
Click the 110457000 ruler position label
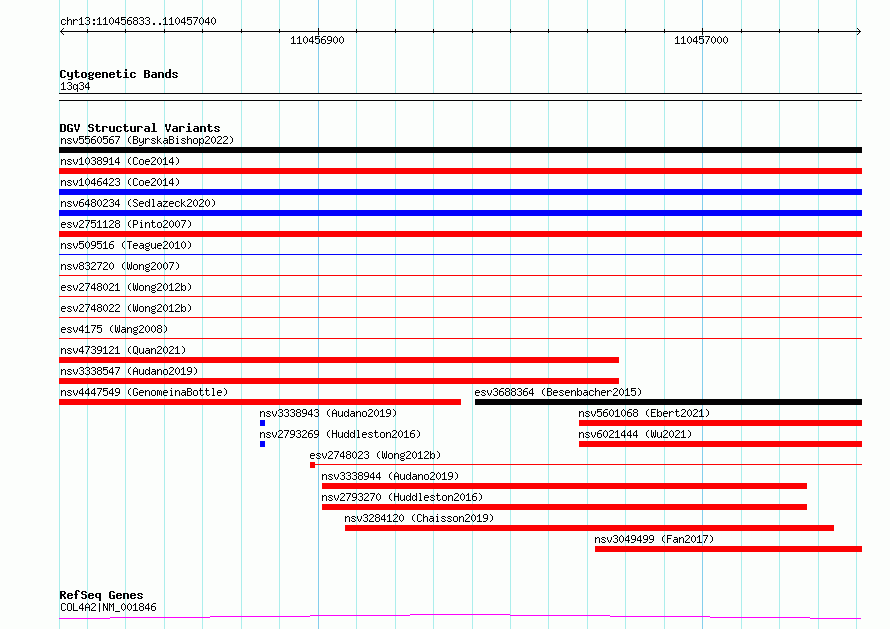701,40
